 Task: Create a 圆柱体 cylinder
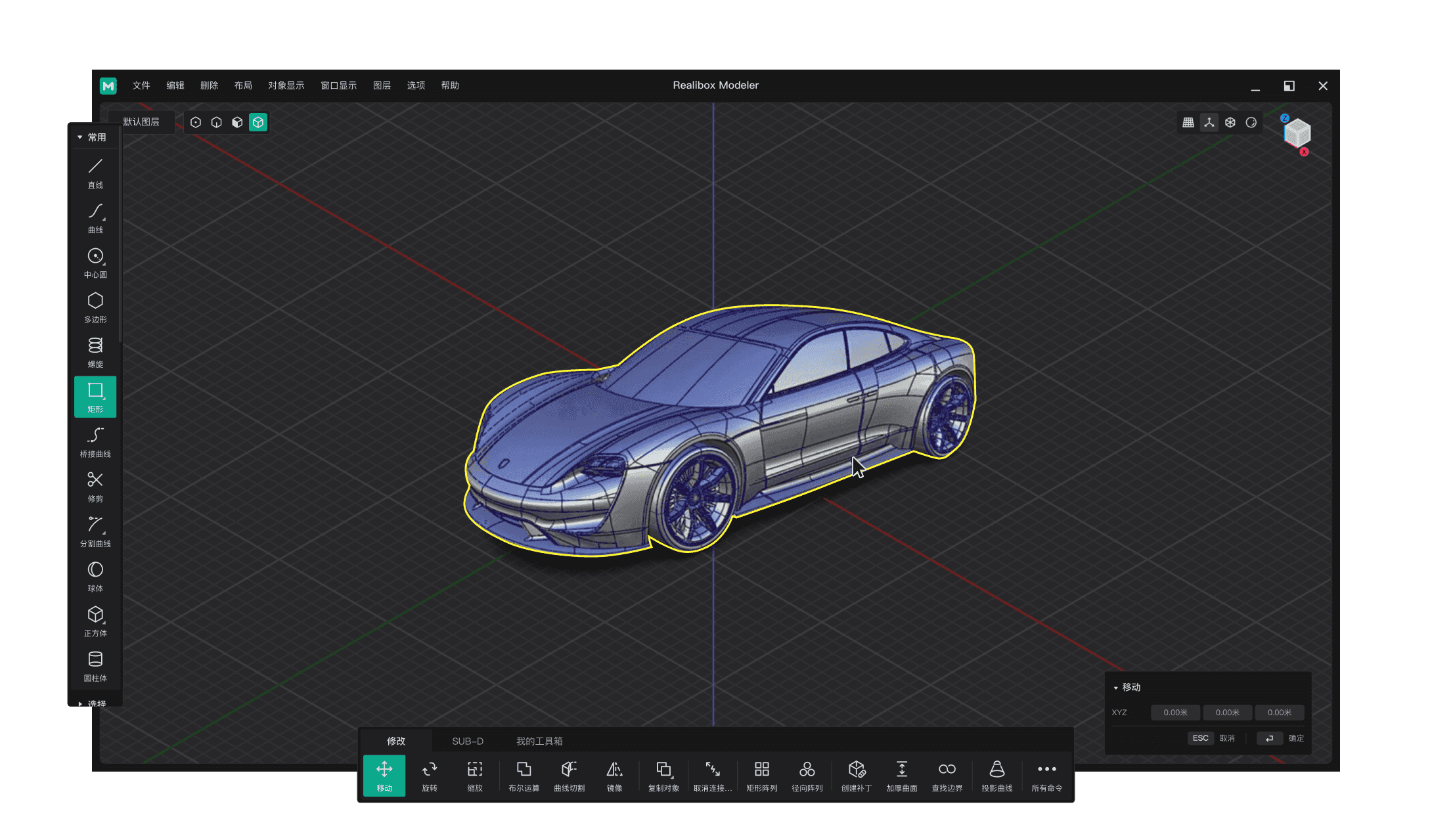pyautogui.click(x=95, y=665)
